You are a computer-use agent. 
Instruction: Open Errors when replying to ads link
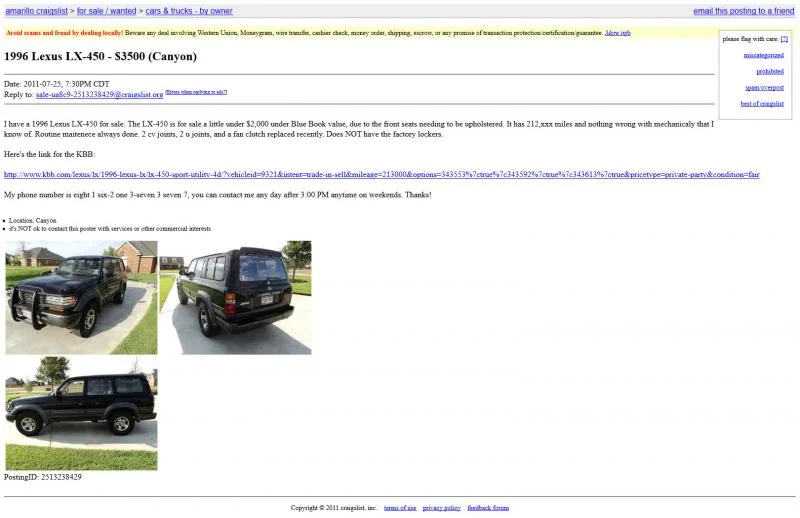click(196, 92)
